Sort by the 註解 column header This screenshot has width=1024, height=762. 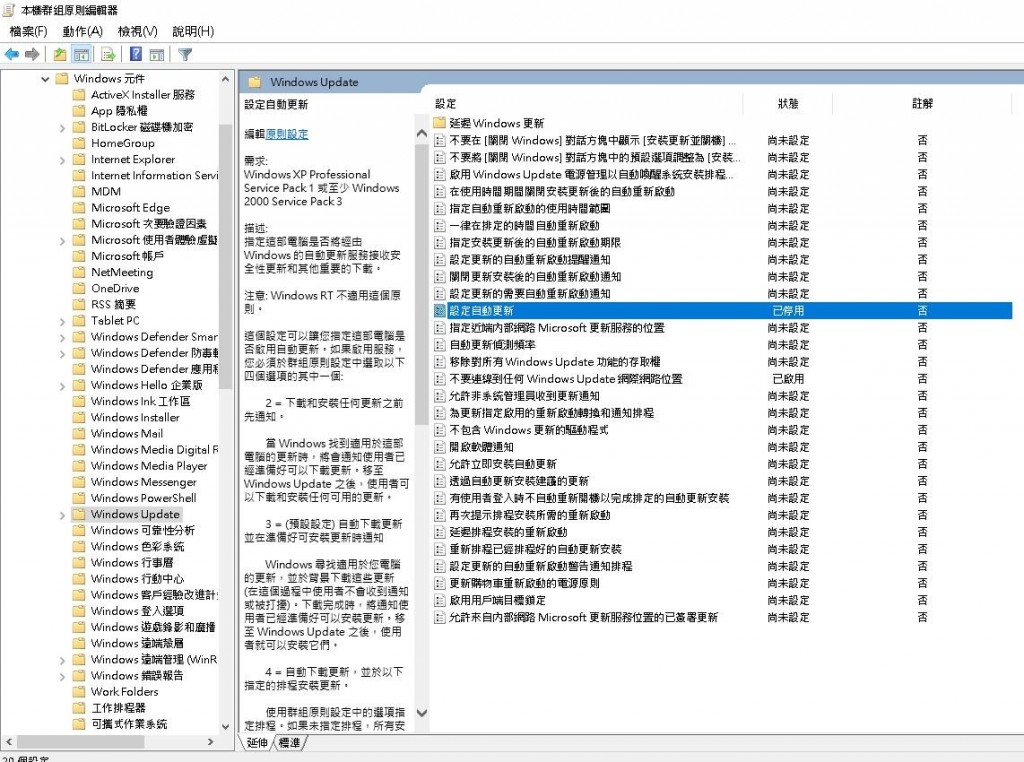pyautogui.click(x=922, y=103)
